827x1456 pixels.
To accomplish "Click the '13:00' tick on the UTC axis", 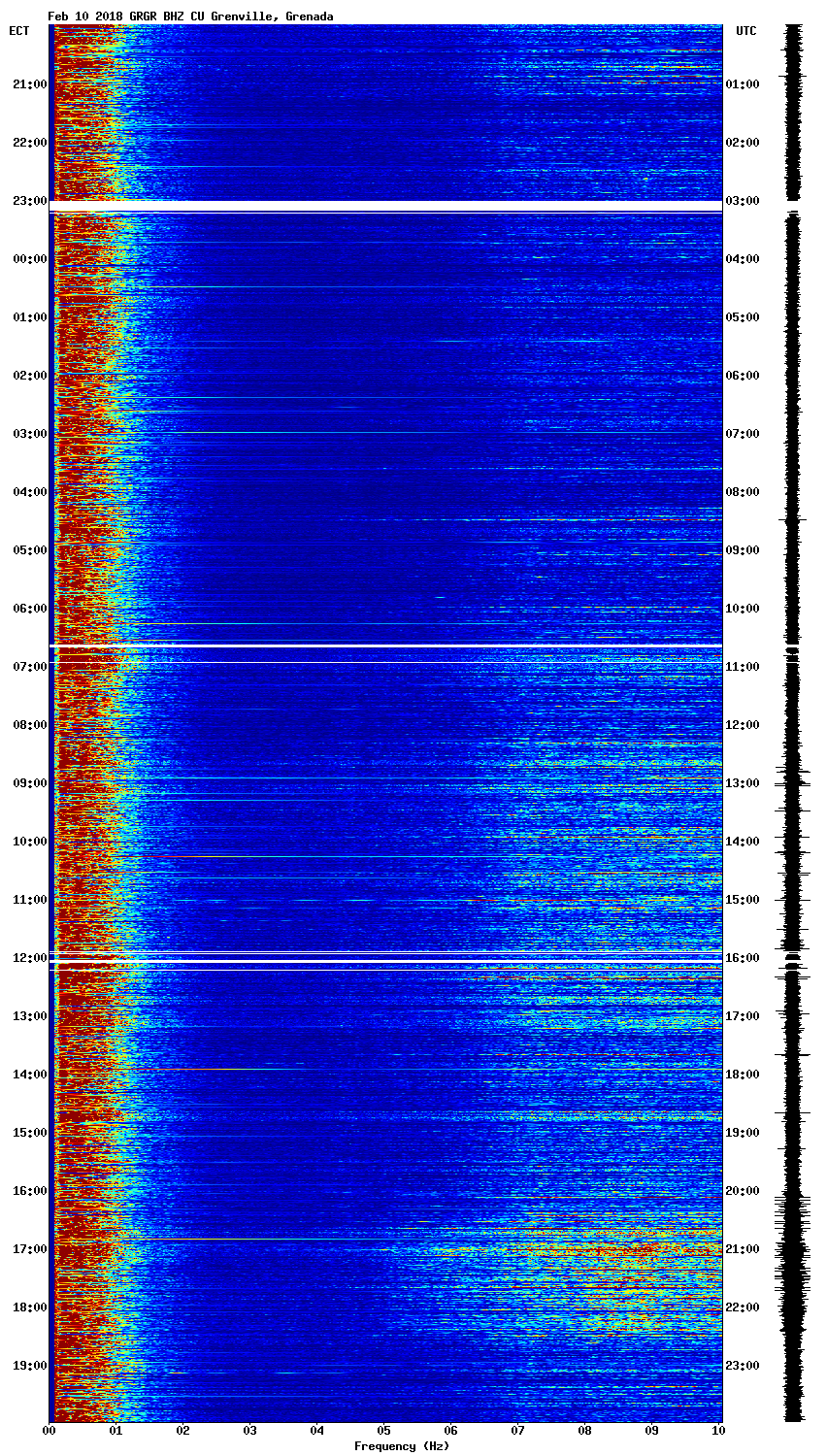I will click(743, 783).
